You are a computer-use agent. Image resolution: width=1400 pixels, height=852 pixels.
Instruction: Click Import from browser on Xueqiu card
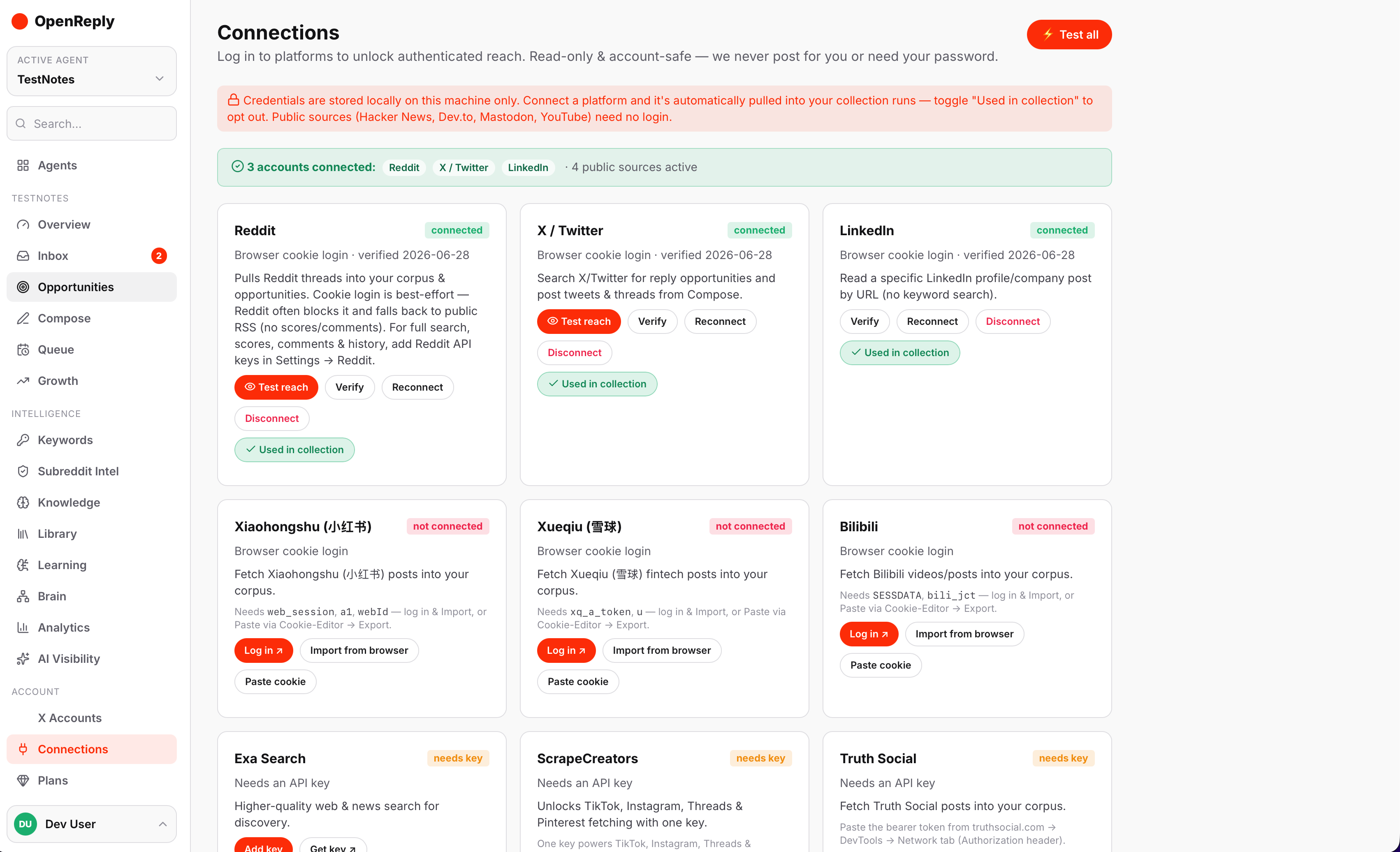[x=661, y=651]
